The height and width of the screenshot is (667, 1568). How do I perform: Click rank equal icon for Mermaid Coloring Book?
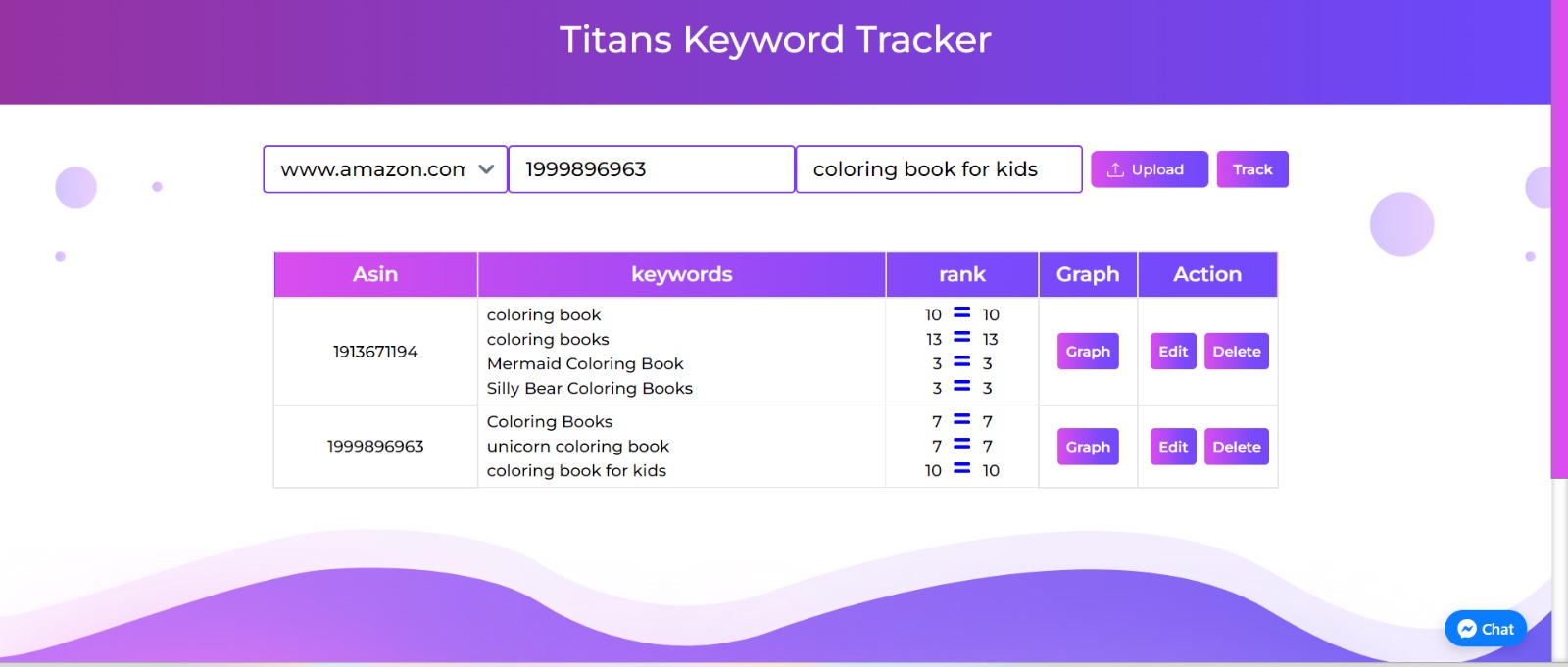(962, 362)
